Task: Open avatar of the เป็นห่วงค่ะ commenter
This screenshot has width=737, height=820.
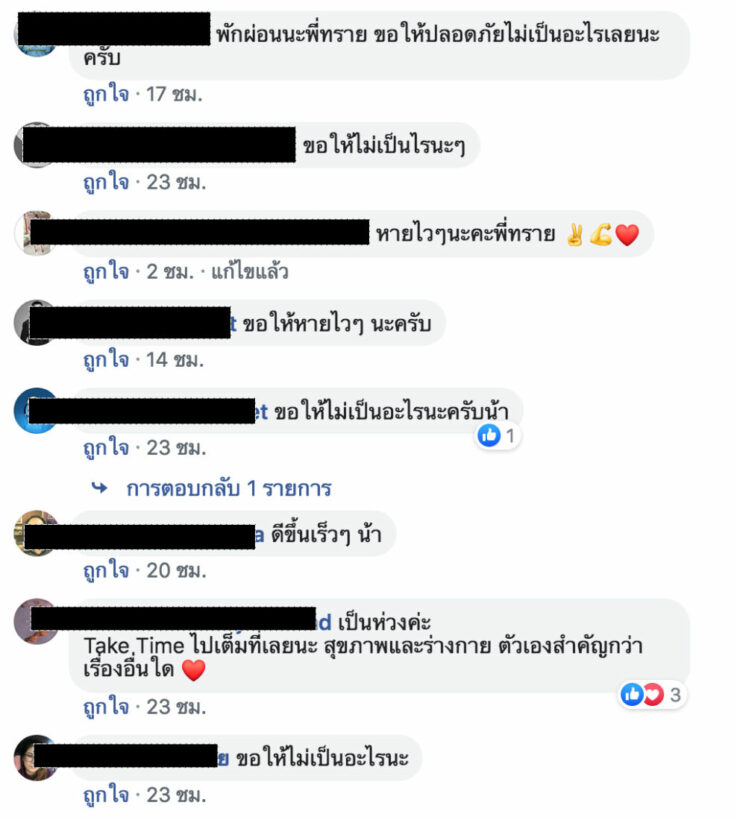Action: coord(36,621)
